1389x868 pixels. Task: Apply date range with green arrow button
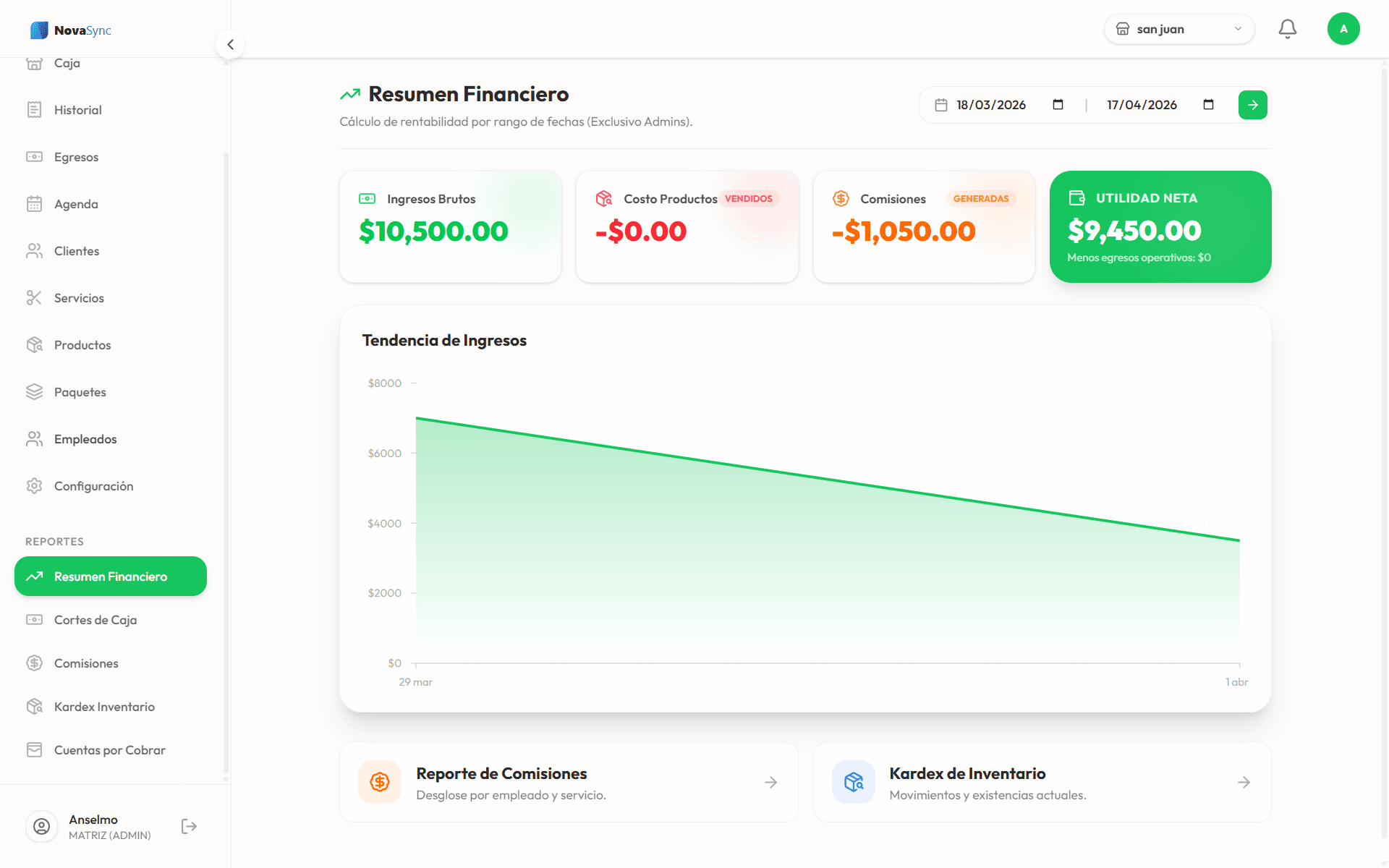1252,105
